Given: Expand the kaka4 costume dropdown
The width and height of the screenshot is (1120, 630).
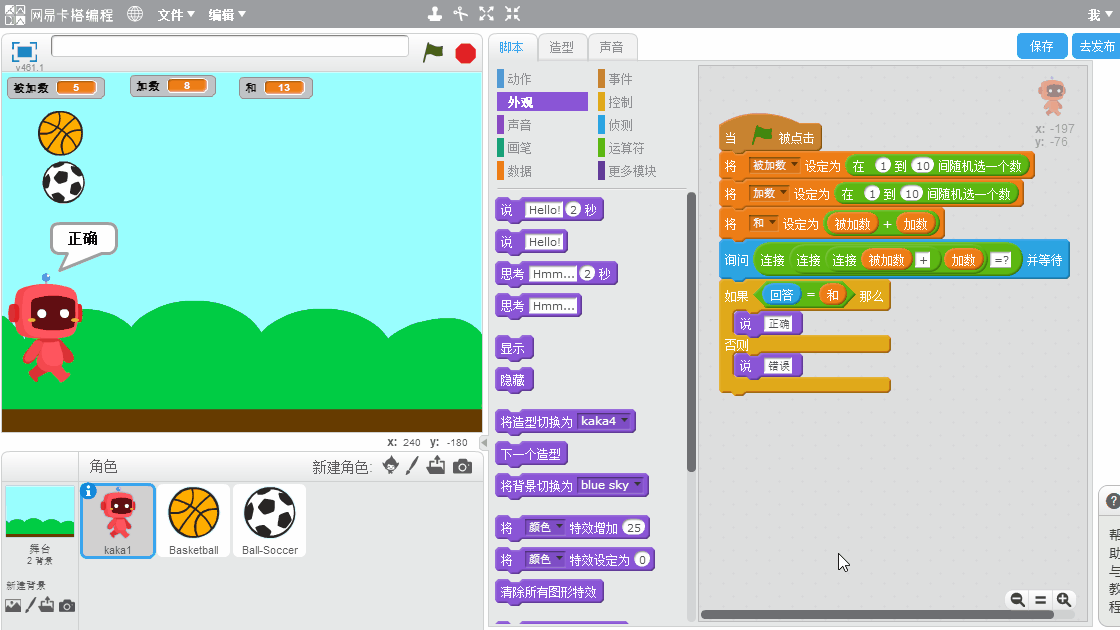Looking at the screenshot, I should click(625, 421).
